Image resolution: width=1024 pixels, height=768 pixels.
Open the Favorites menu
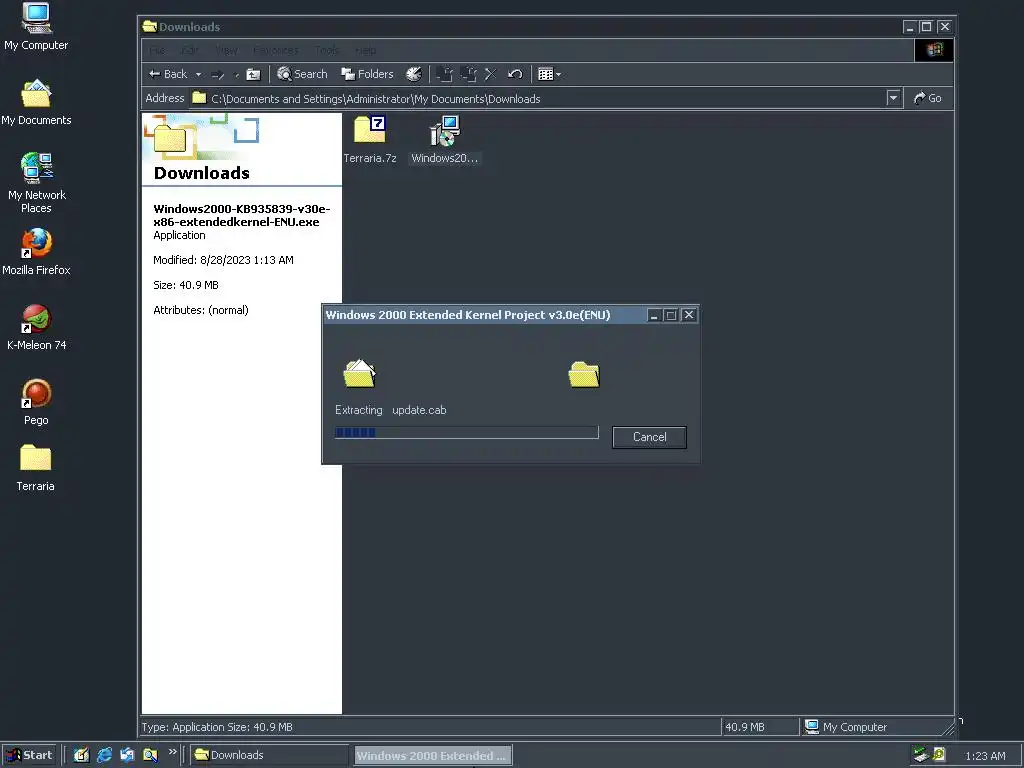tap(276, 50)
